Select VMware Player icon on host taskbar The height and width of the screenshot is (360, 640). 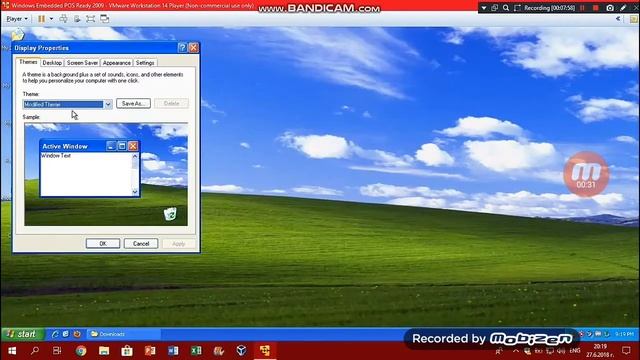coord(265,351)
